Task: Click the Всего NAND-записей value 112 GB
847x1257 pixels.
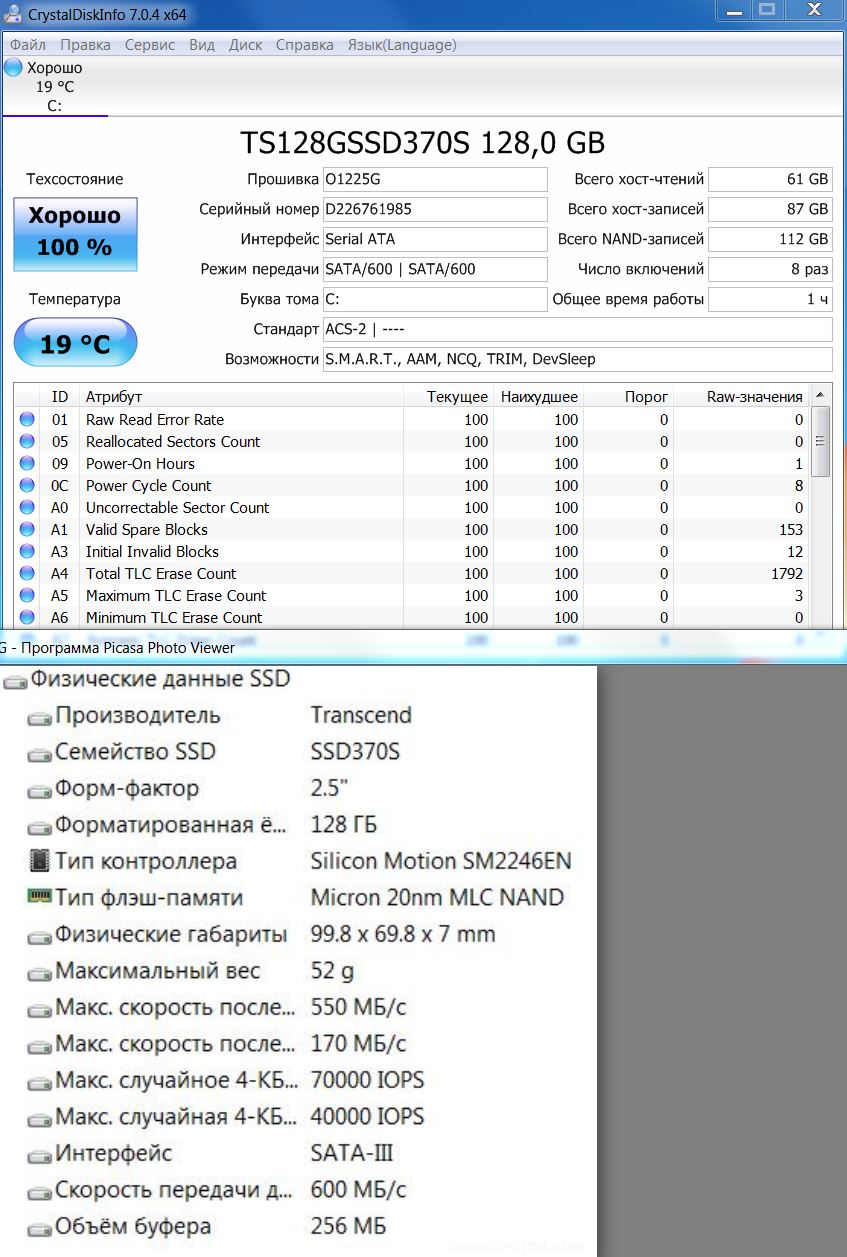Action: point(770,239)
